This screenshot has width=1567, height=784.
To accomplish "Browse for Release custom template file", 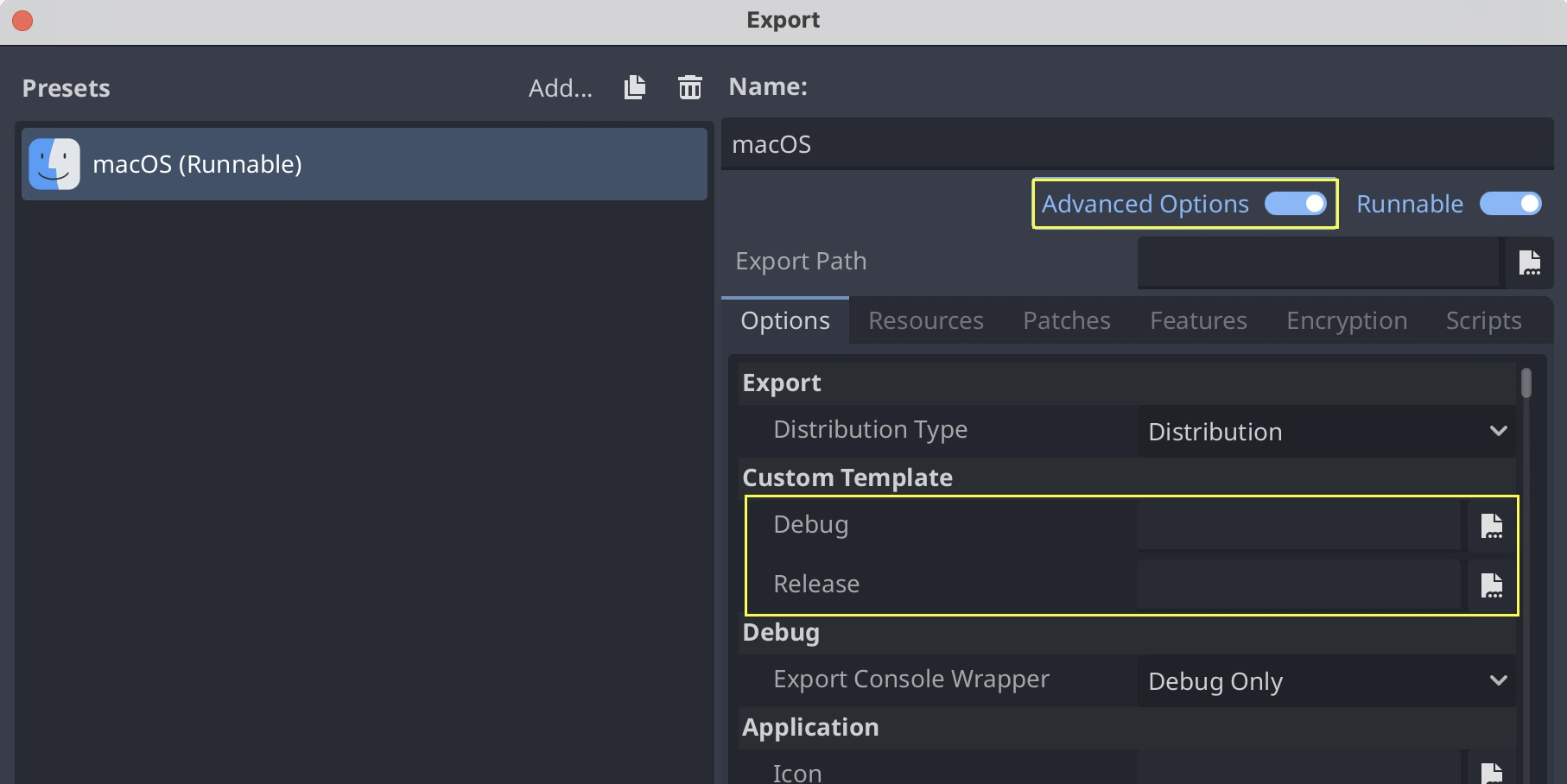I will [x=1491, y=585].
